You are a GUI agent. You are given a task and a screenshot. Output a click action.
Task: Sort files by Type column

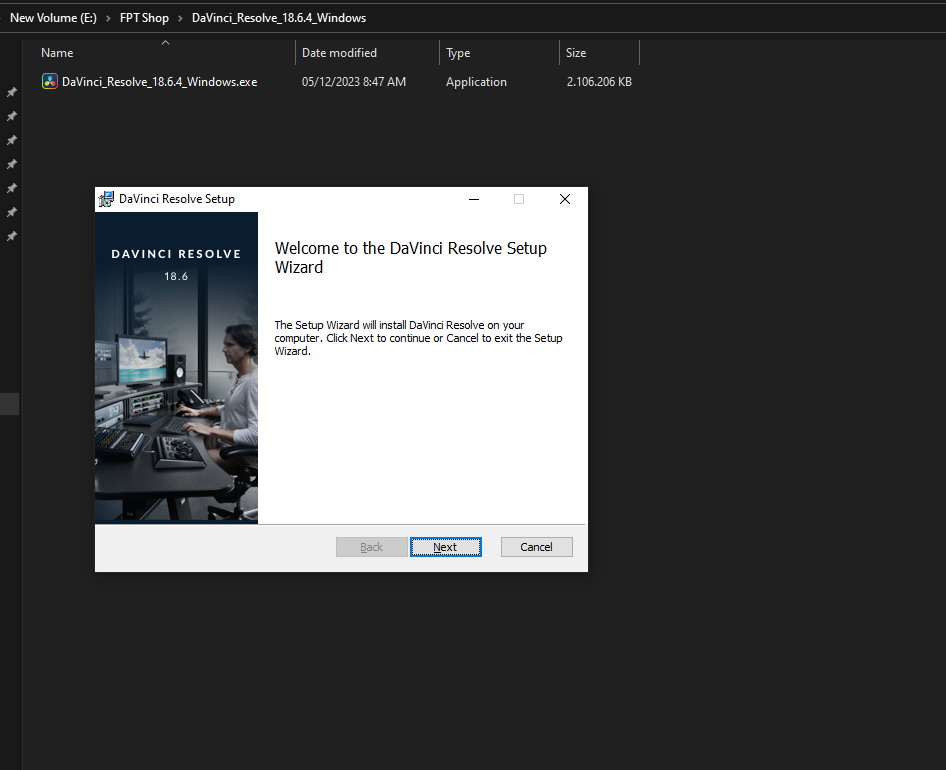coord(458,53)
